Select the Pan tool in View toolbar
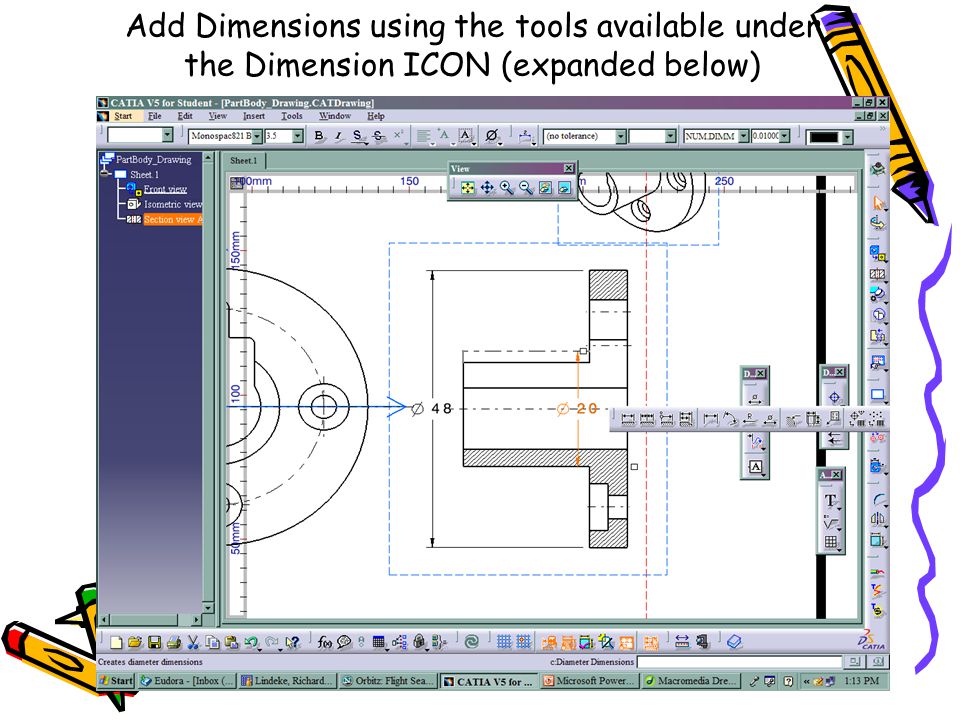This screenshot has height=720, width=960. (487, 187)
